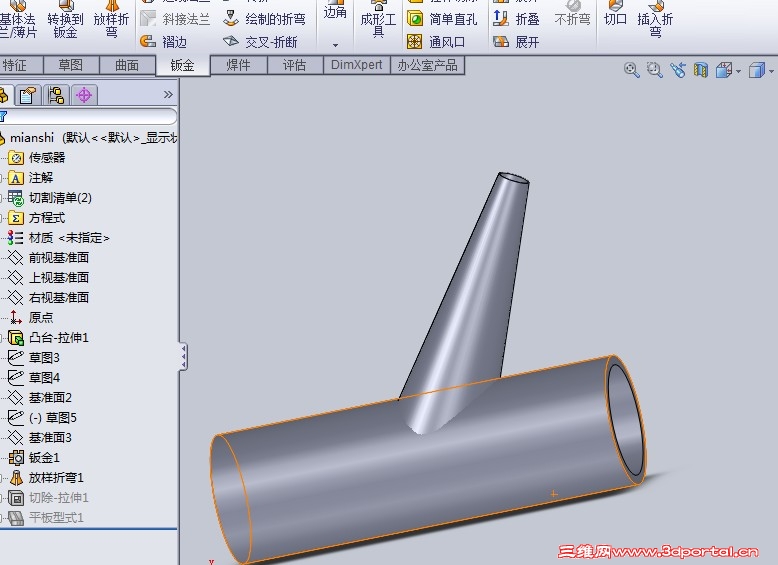Select the 切割清单(2) tree item
778x565 pixels.
click(x=50, y=198)
